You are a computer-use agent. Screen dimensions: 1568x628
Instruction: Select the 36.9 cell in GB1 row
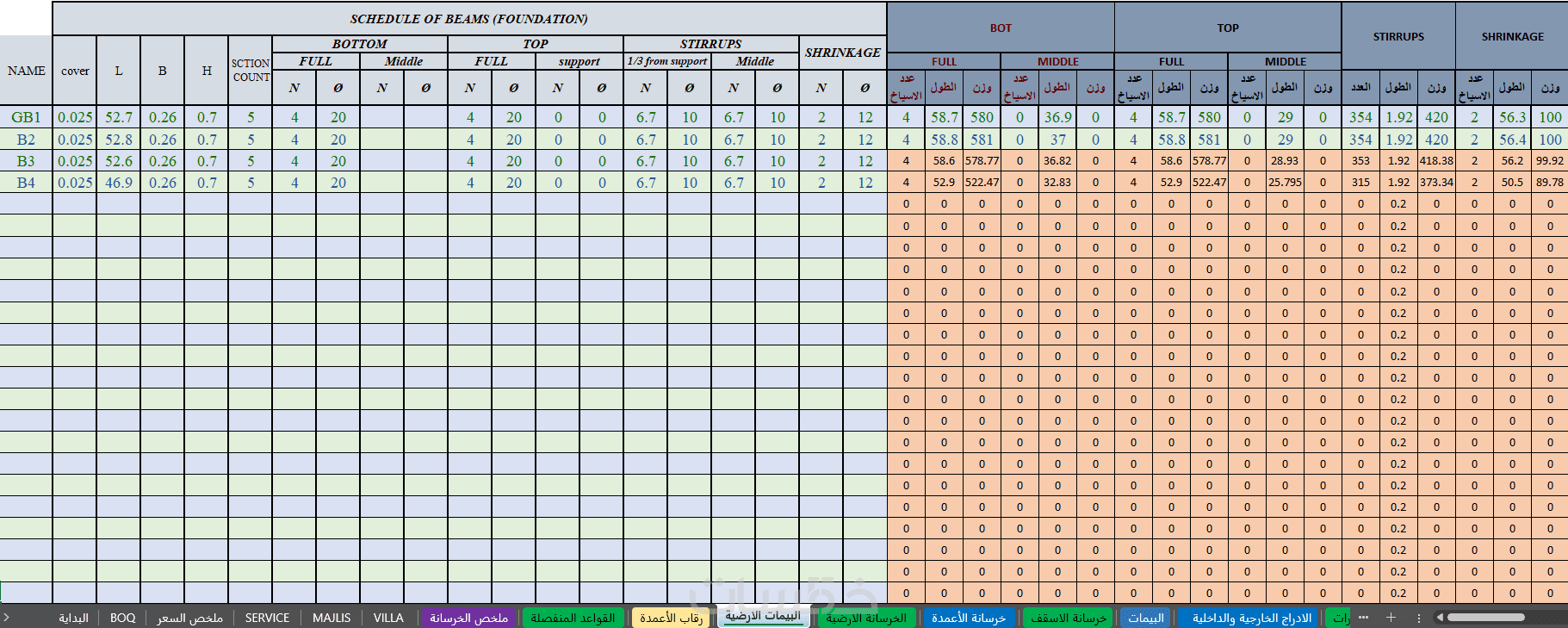[1057, 117]
